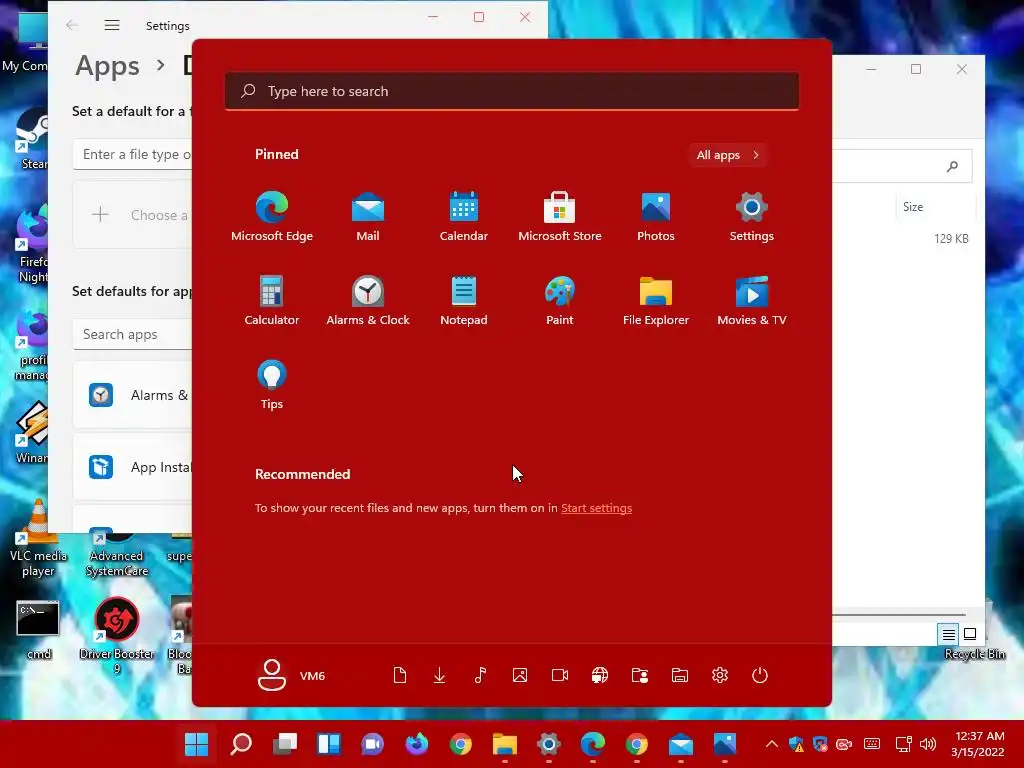Show hidden system tray icons
Screen dimensions: 1024x768
coord(771,744)
